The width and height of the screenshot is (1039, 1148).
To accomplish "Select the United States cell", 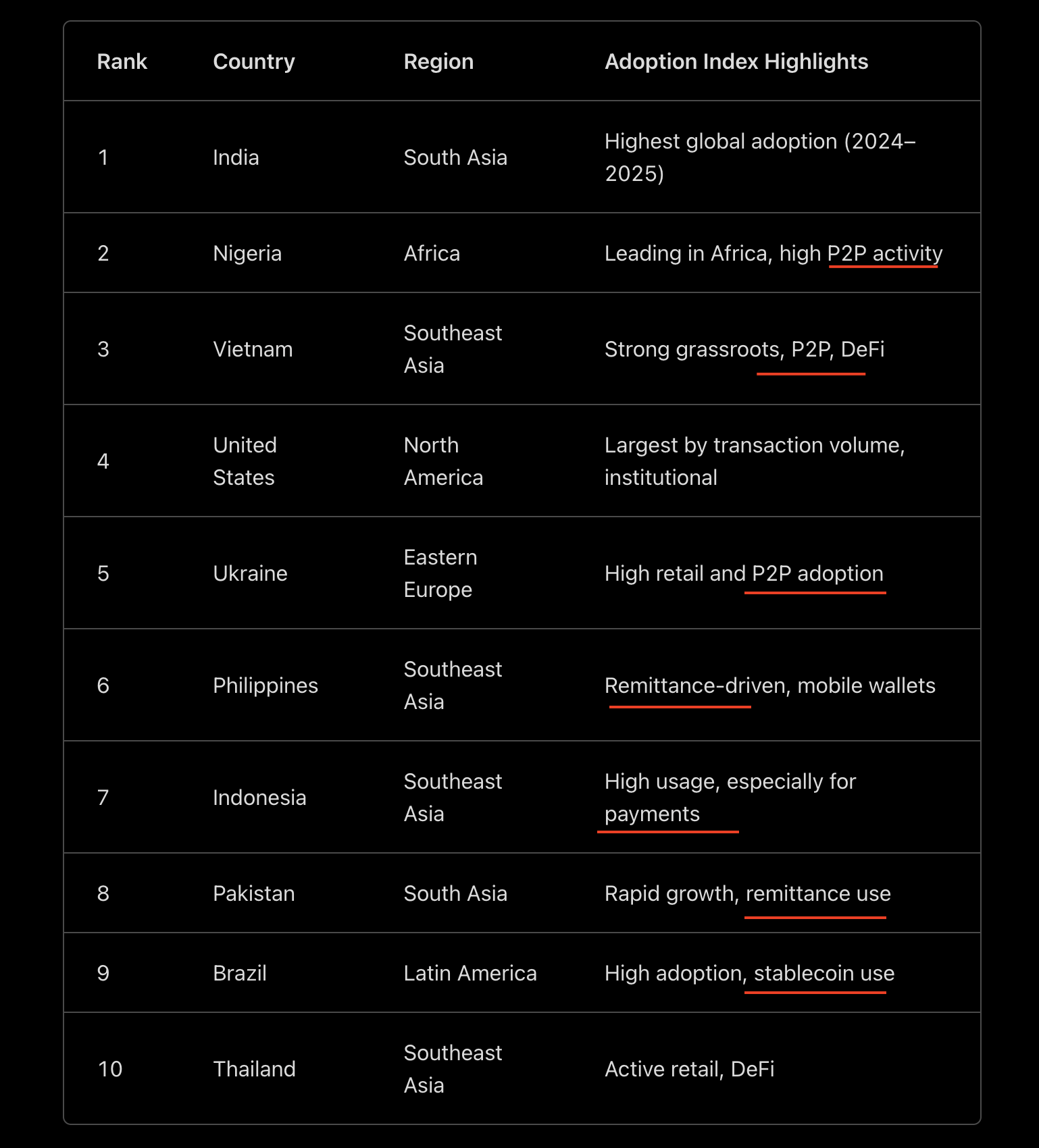I will click(245, 461).
